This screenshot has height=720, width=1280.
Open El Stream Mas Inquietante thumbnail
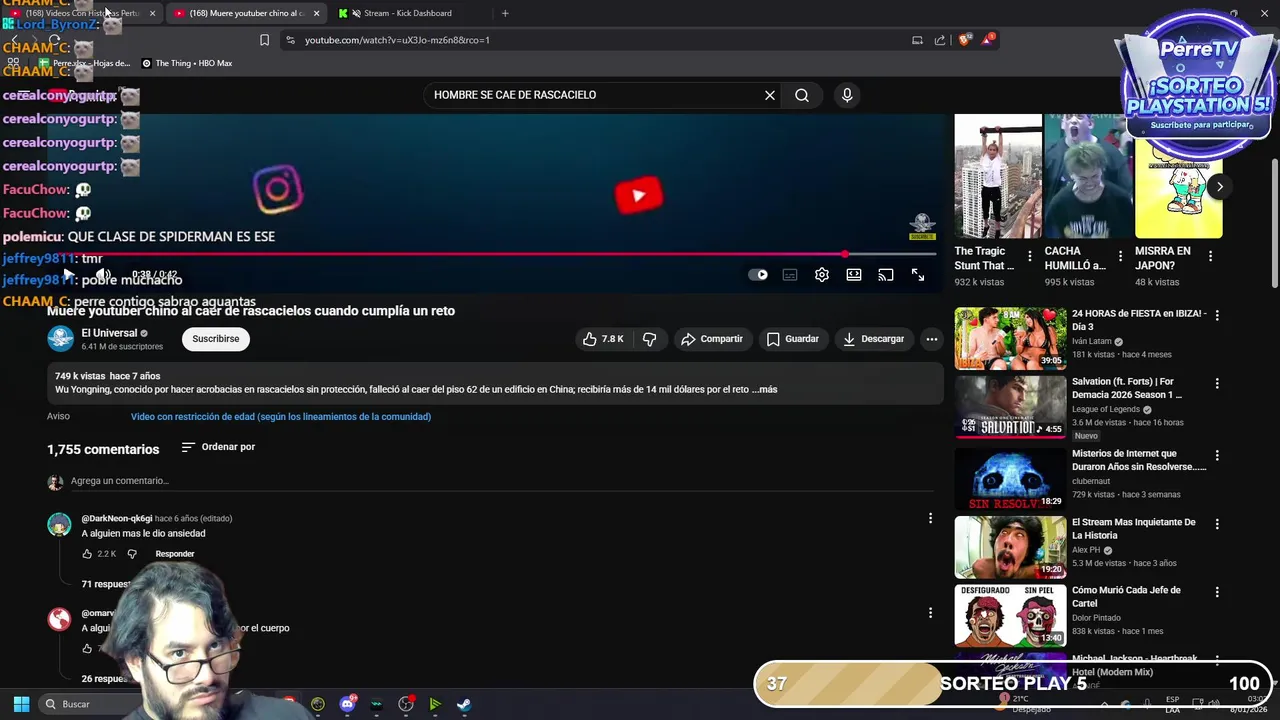pos(1010,547)
